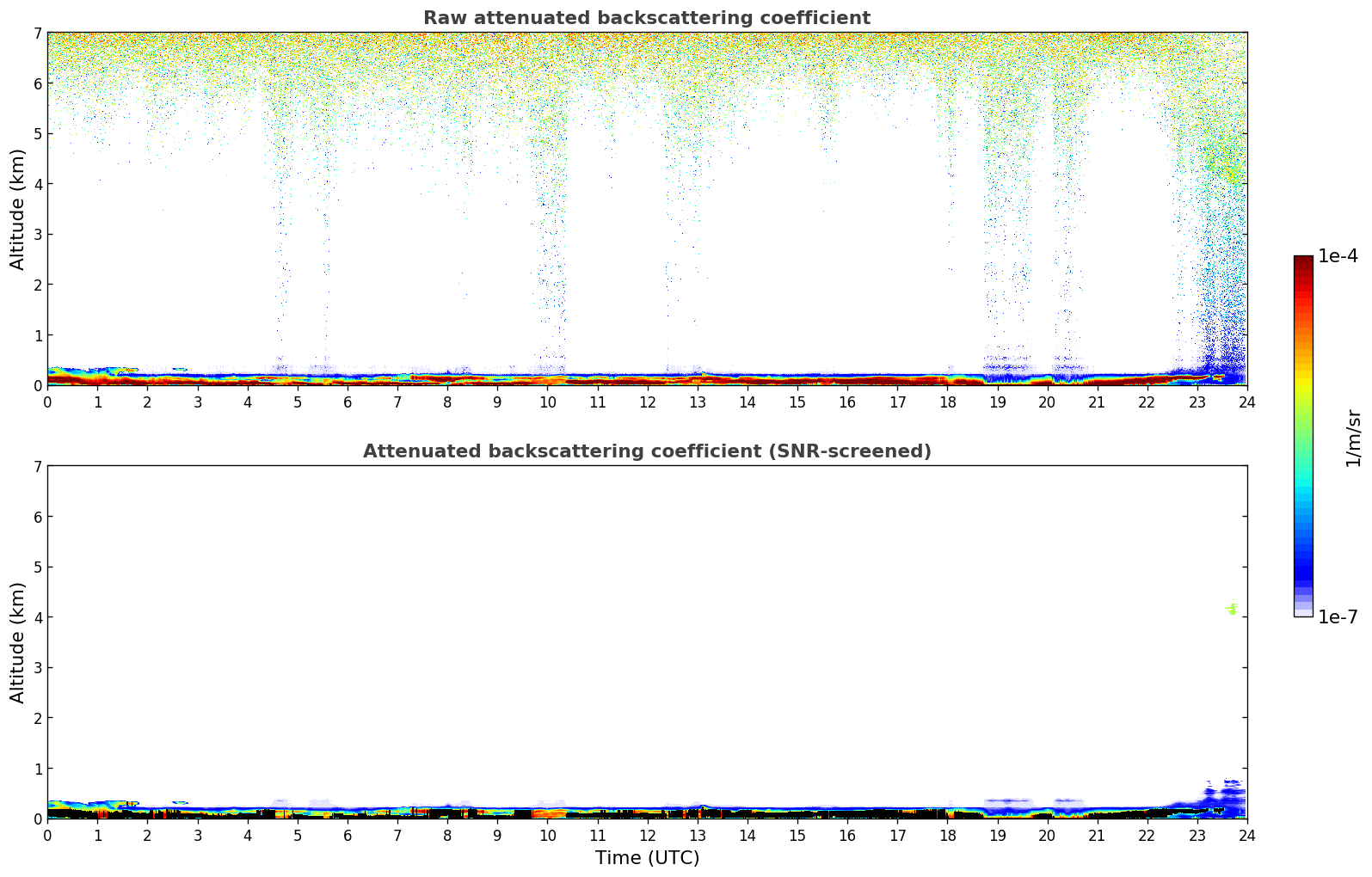Click the '1e-7' colorbar minimum label
This screenshot has width=1372, height=877.
coord(1338,617)
